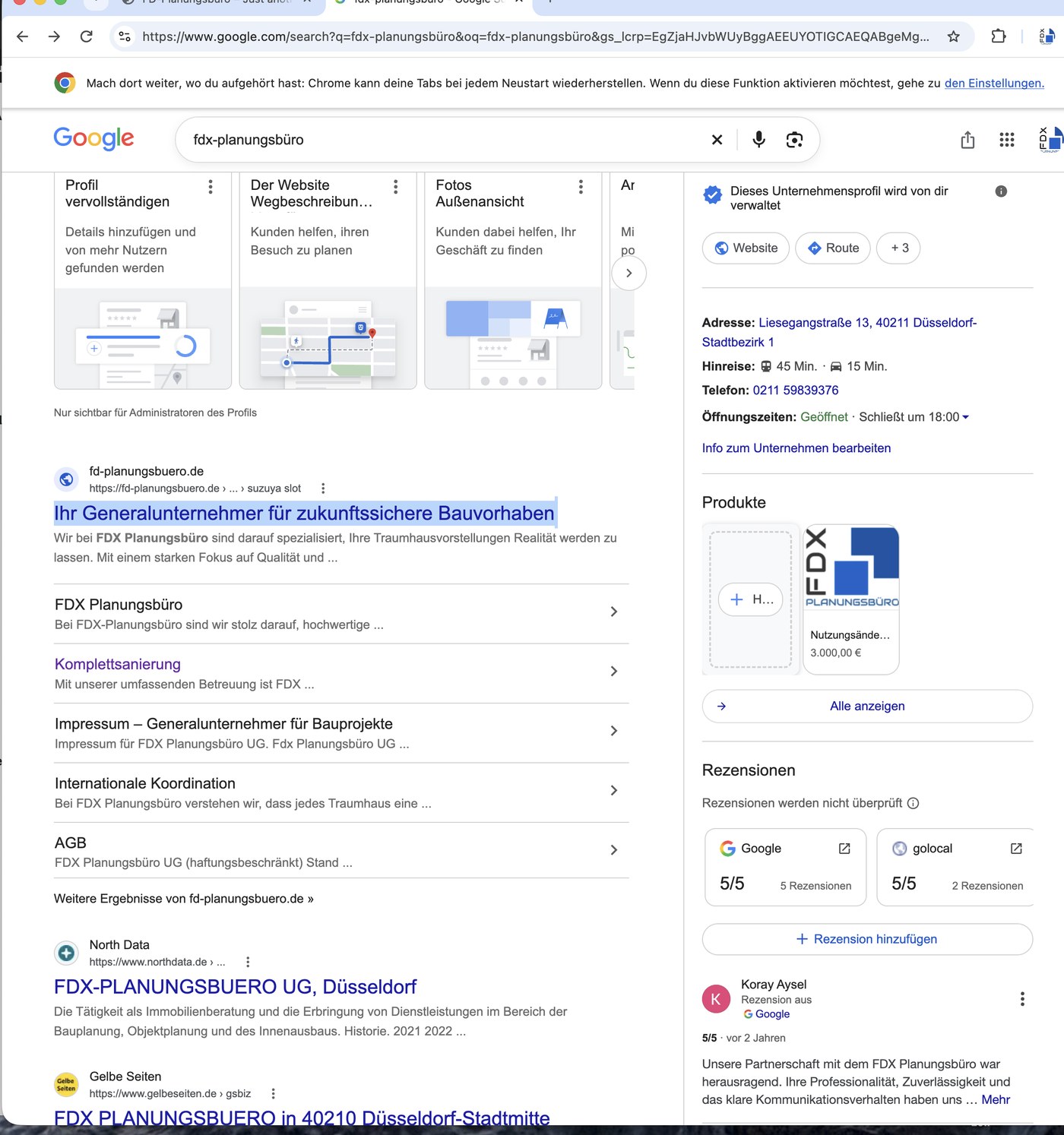
Task: Open options on Profil vervollständigen card
Action: (211, 186)
